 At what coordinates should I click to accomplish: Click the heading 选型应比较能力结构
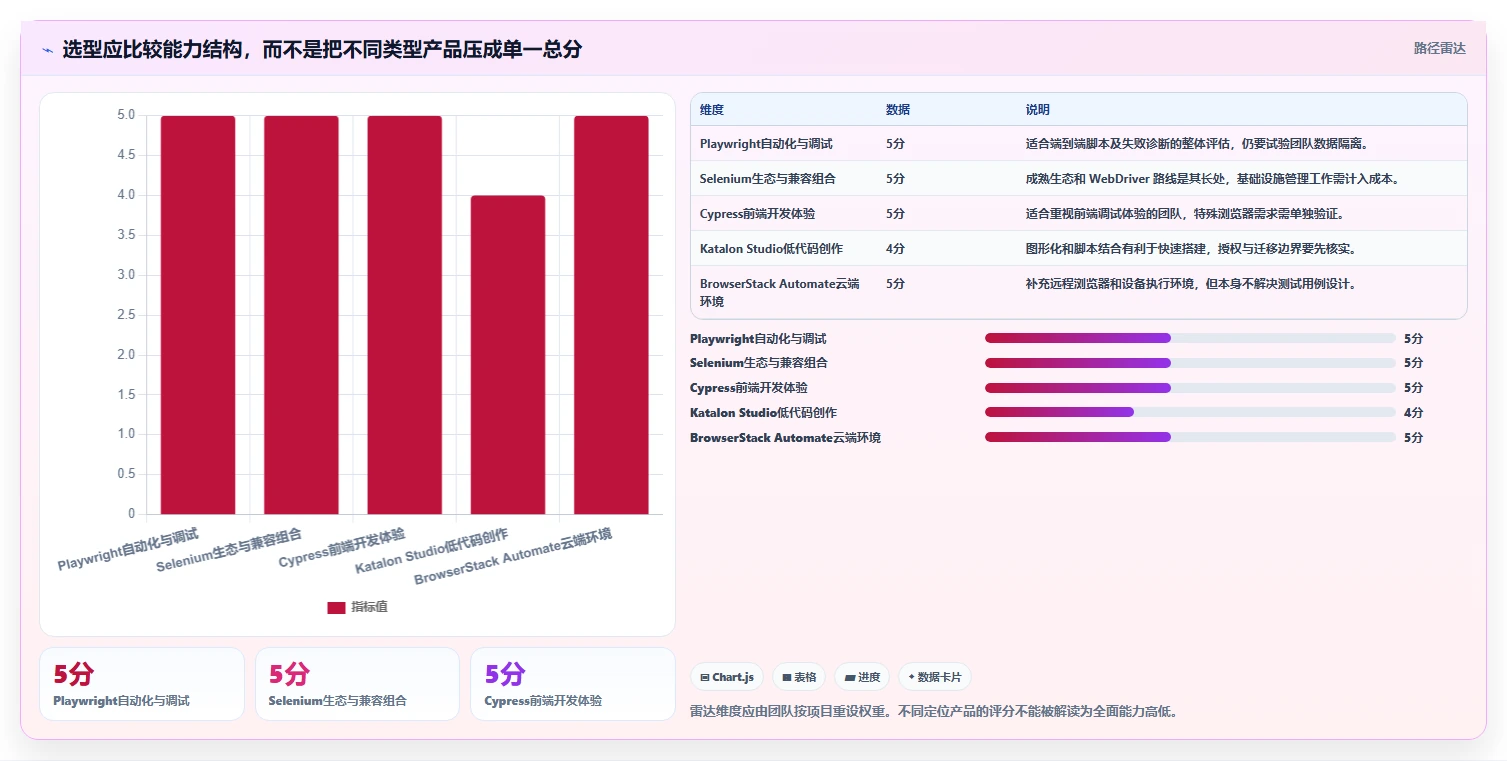pyautogui.click(x=322, y=50)
